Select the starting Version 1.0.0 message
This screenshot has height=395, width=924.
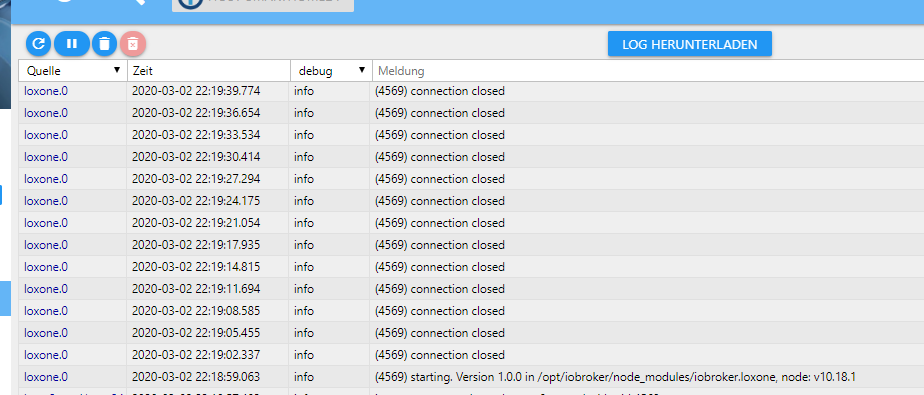click(615, 377)
